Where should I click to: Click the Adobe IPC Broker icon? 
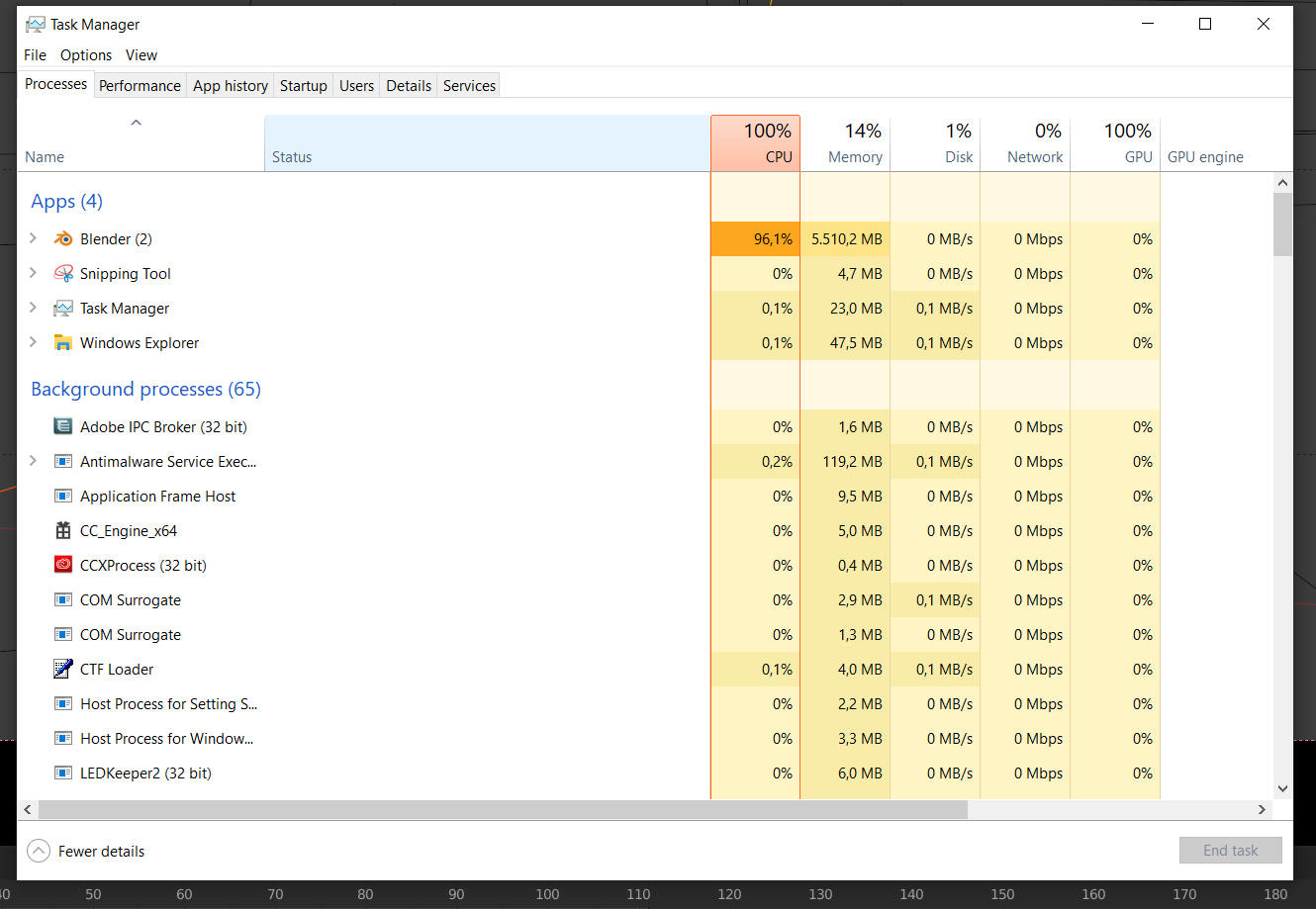pyautogui.click(x=63, y=427)
